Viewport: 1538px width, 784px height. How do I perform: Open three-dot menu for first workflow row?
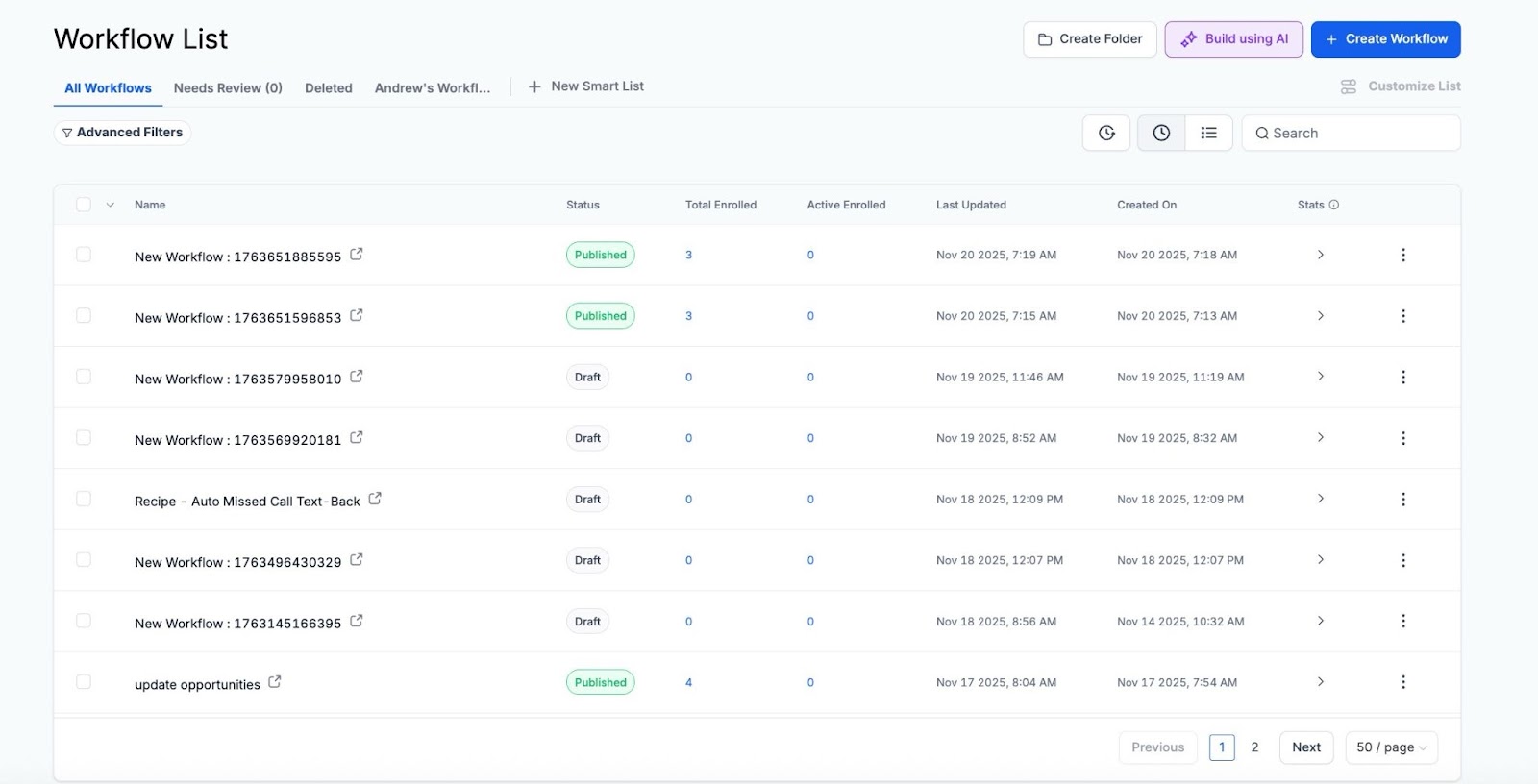click(x=1402, y=255)
